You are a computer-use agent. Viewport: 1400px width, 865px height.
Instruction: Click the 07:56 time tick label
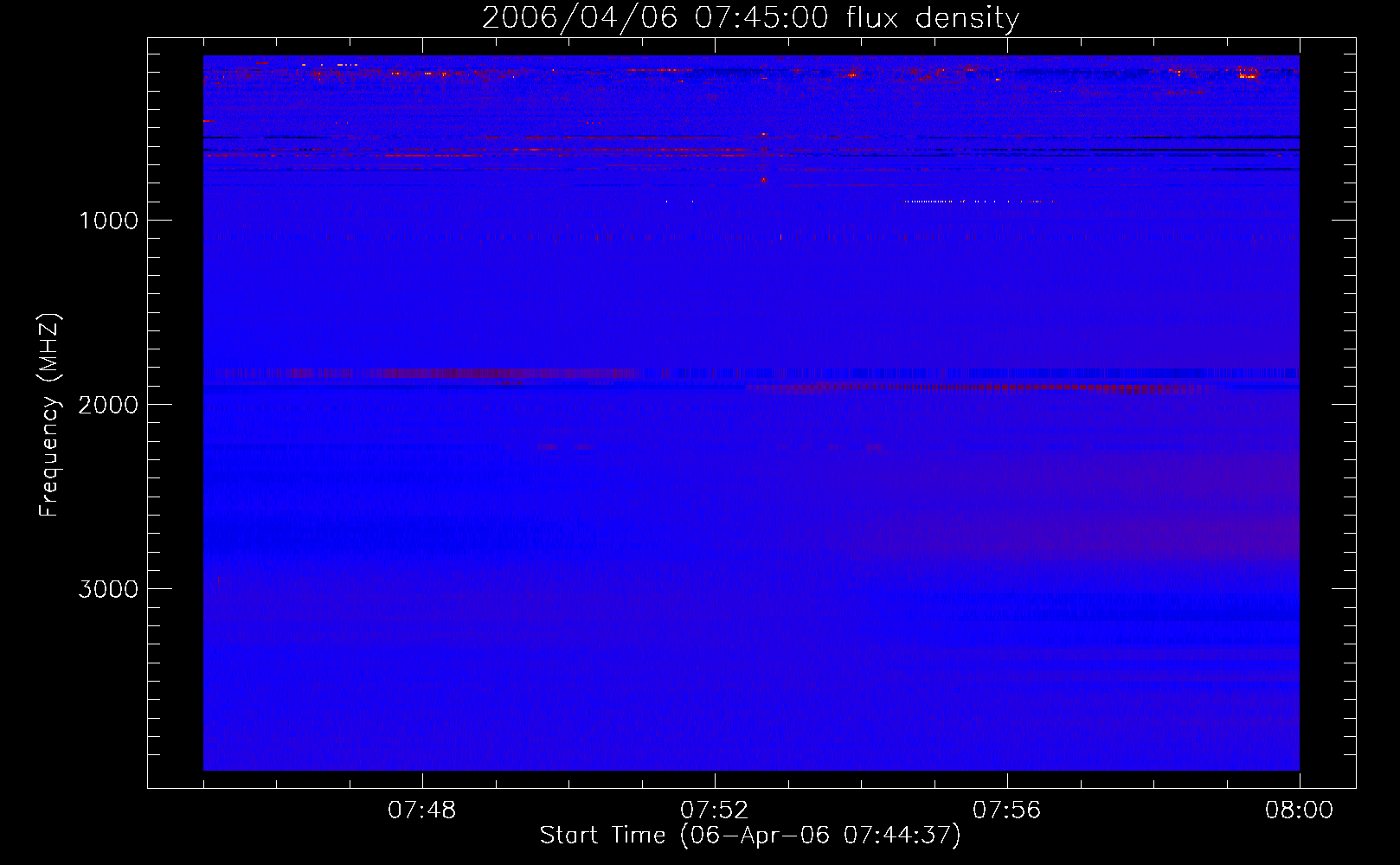pos(1007,811)
